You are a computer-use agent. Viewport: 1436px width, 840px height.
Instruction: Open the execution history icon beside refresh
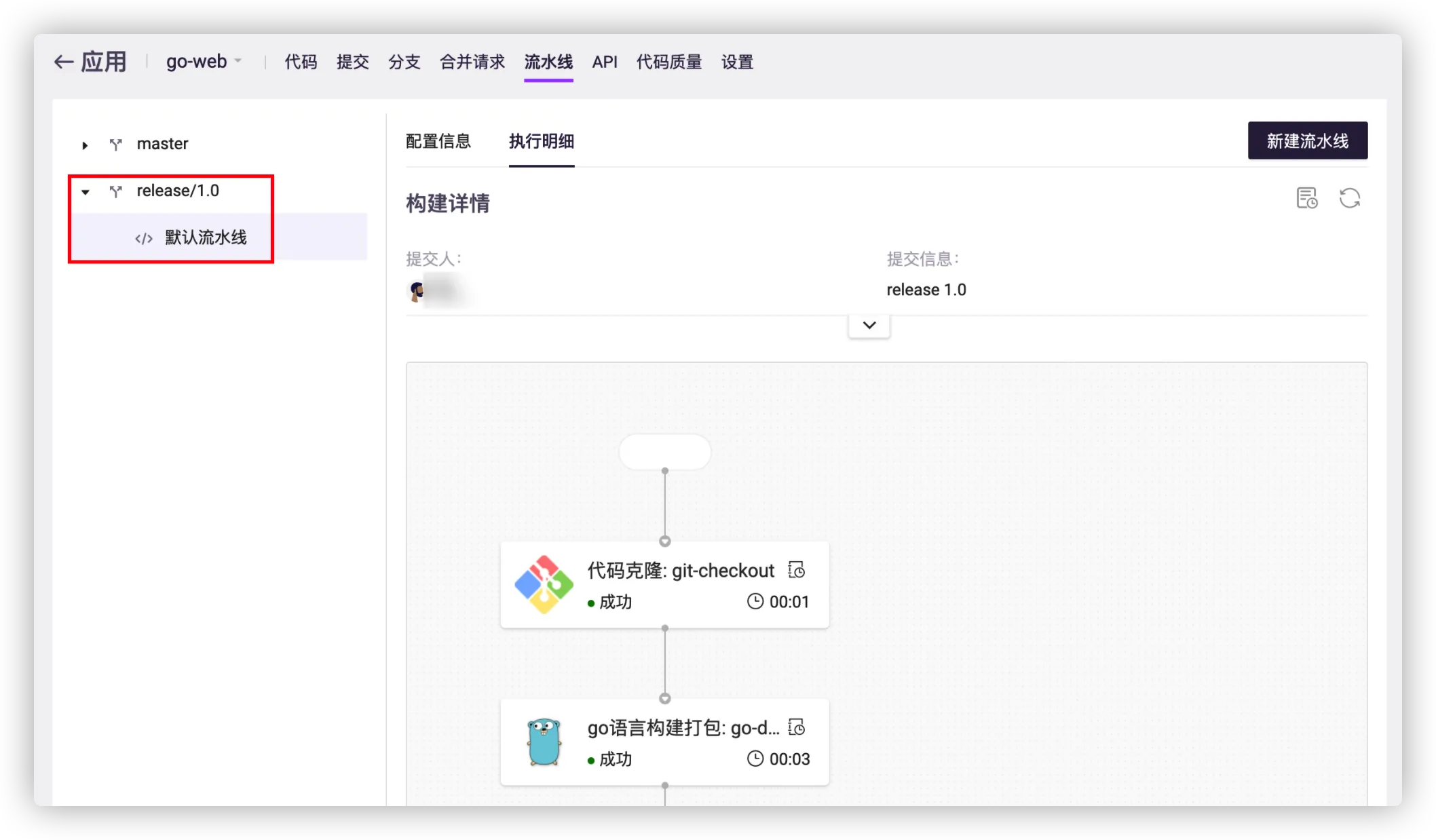point(1306,198)
